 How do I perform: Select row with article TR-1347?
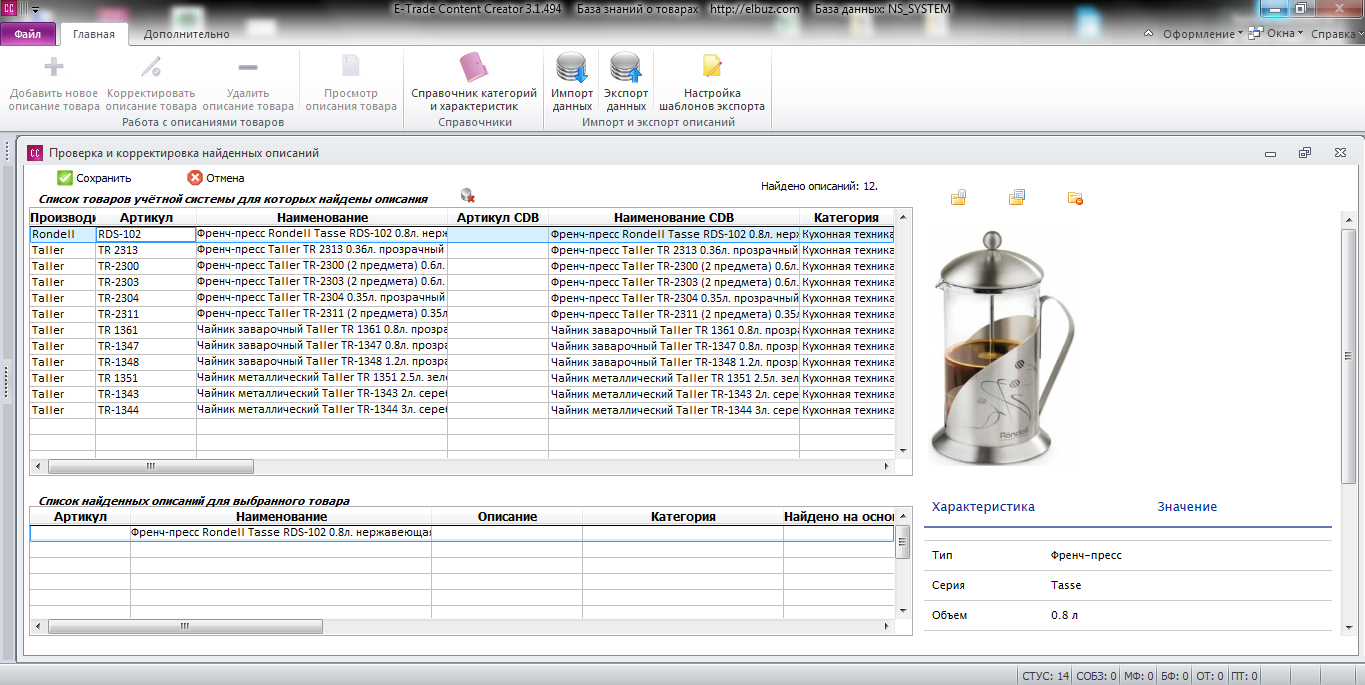click(x=461, y=346)
